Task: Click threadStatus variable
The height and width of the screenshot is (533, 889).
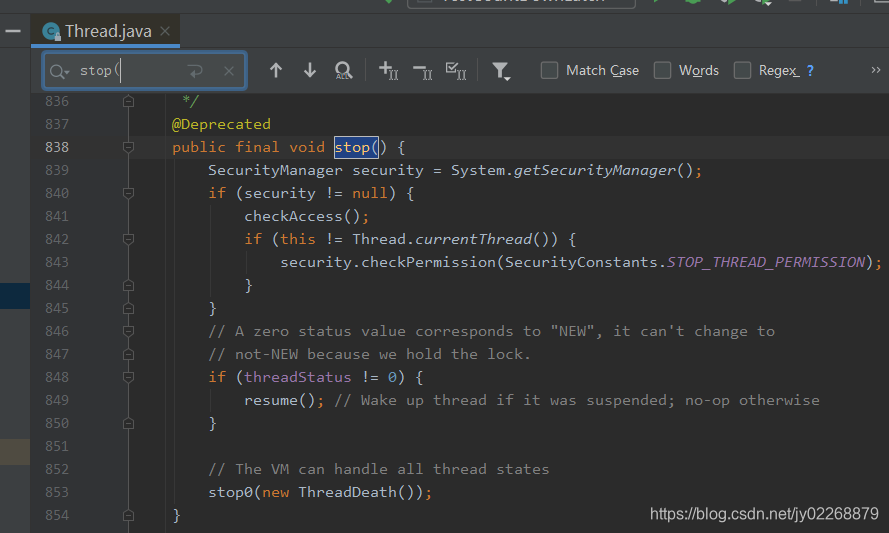Action: pyautogui.click(x=298, y=377)
